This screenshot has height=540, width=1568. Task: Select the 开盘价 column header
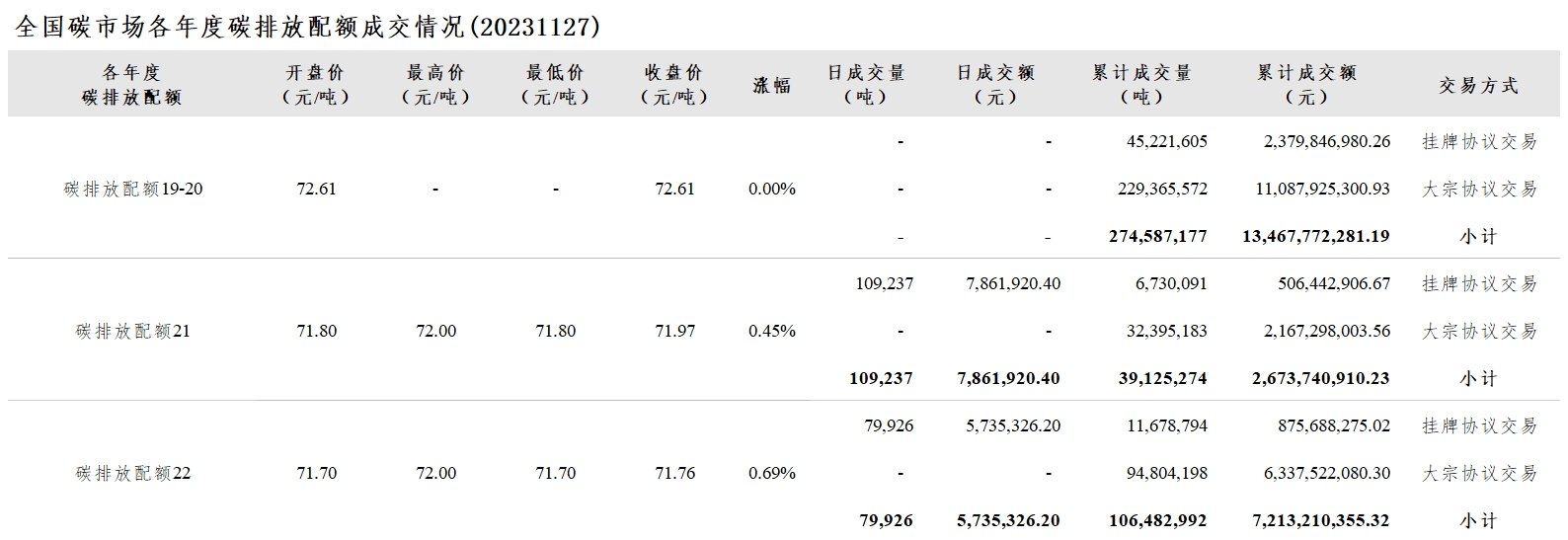click(316, 85)
